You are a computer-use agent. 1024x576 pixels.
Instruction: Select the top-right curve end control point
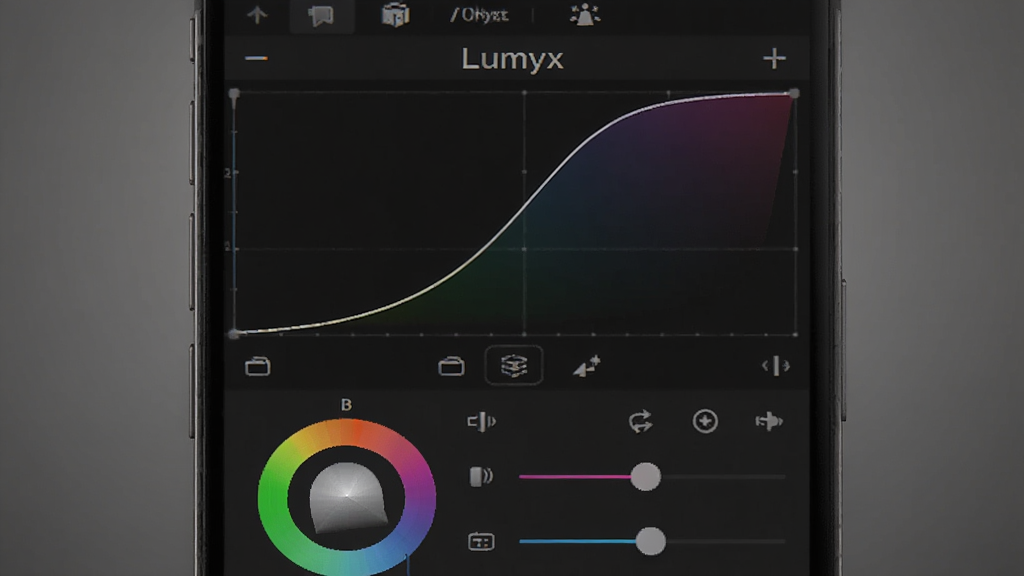794,94
